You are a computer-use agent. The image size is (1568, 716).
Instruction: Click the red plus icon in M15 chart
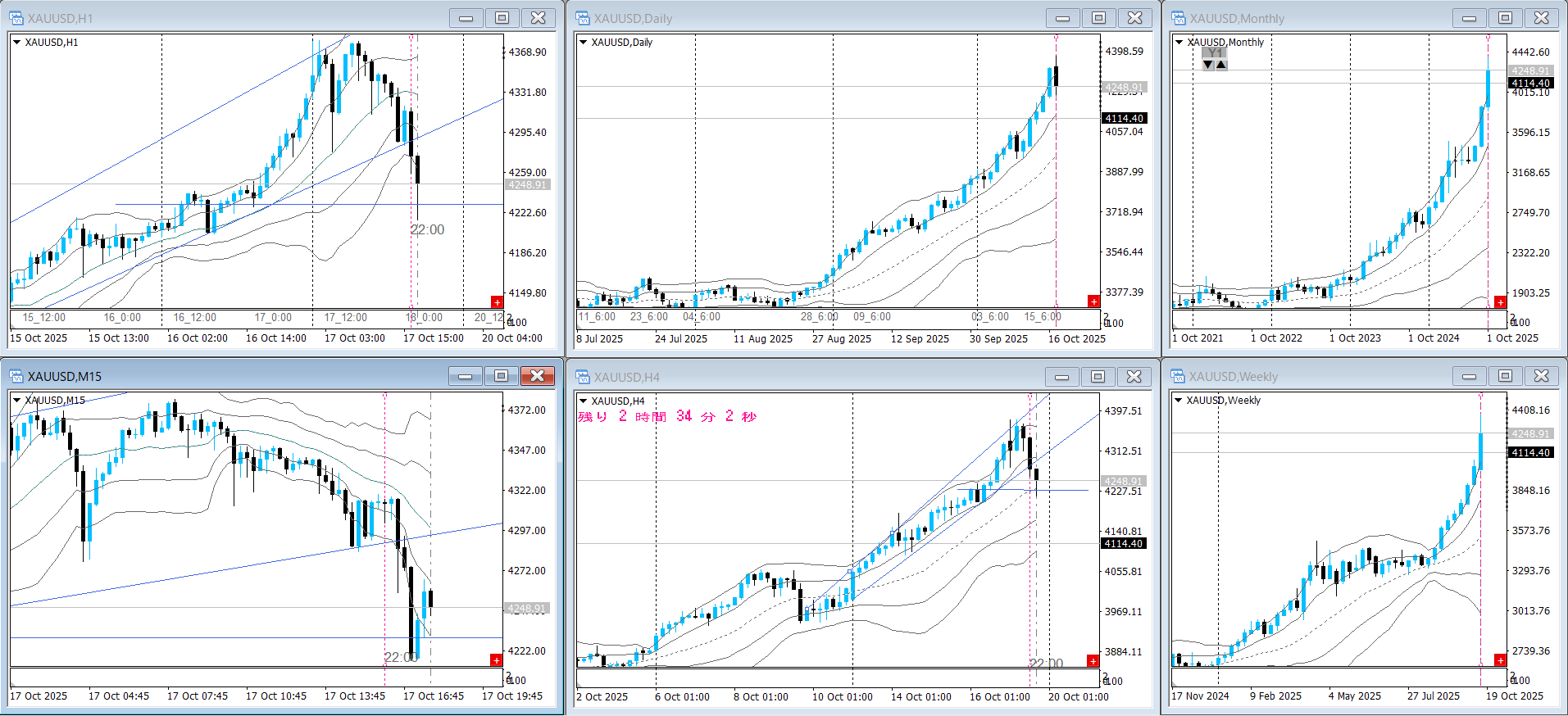[496, 660]
